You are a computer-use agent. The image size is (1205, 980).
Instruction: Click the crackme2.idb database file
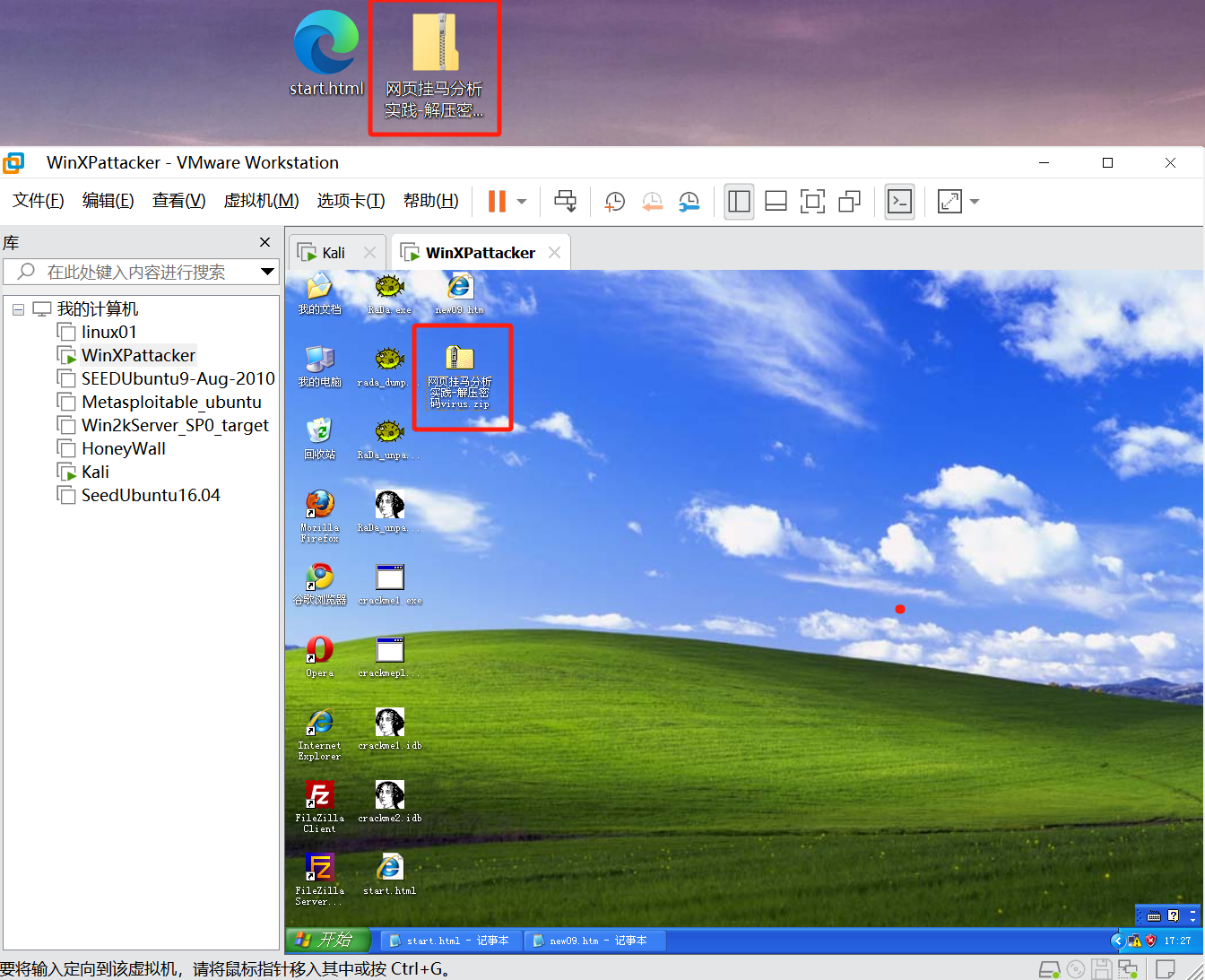click(x=389, y=802)
